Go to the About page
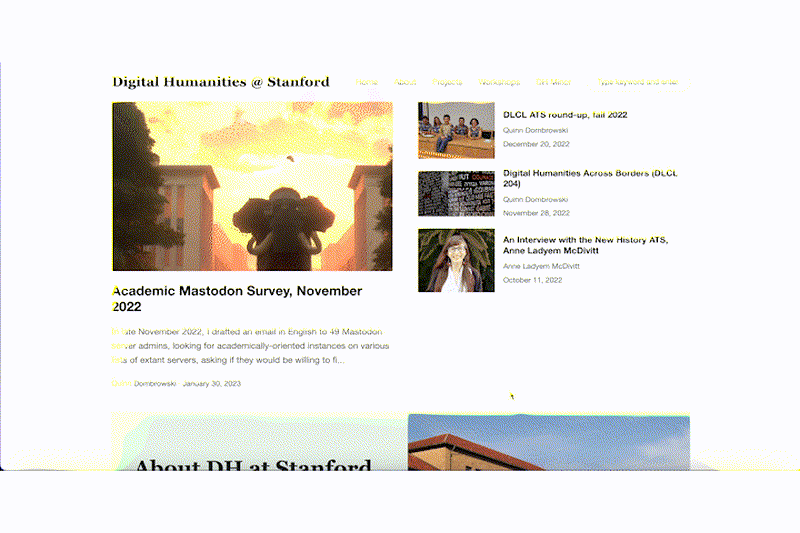800x533 pixels. pyautogui.click(x=405, y=82)
